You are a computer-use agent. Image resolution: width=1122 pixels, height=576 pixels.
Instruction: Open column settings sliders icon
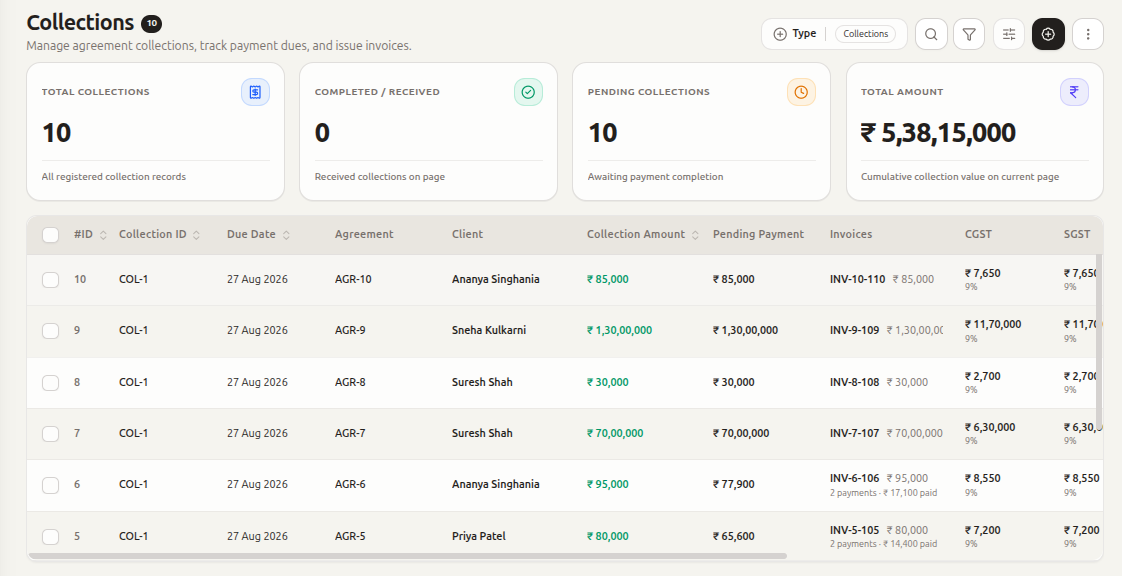1009,34
